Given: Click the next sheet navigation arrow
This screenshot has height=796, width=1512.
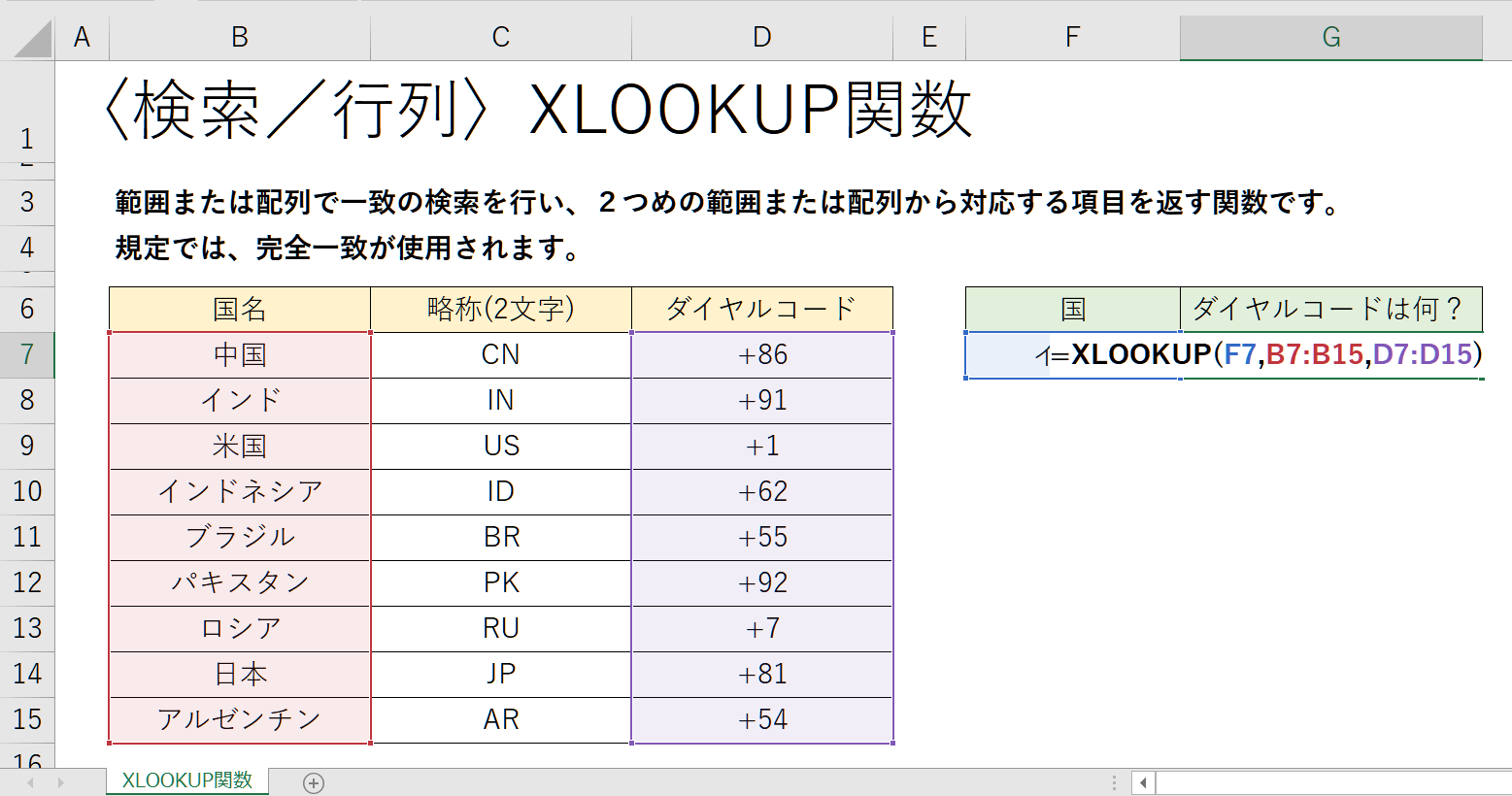Looking at the screenshot, I should pyautogui.click(x=60, y=782).
